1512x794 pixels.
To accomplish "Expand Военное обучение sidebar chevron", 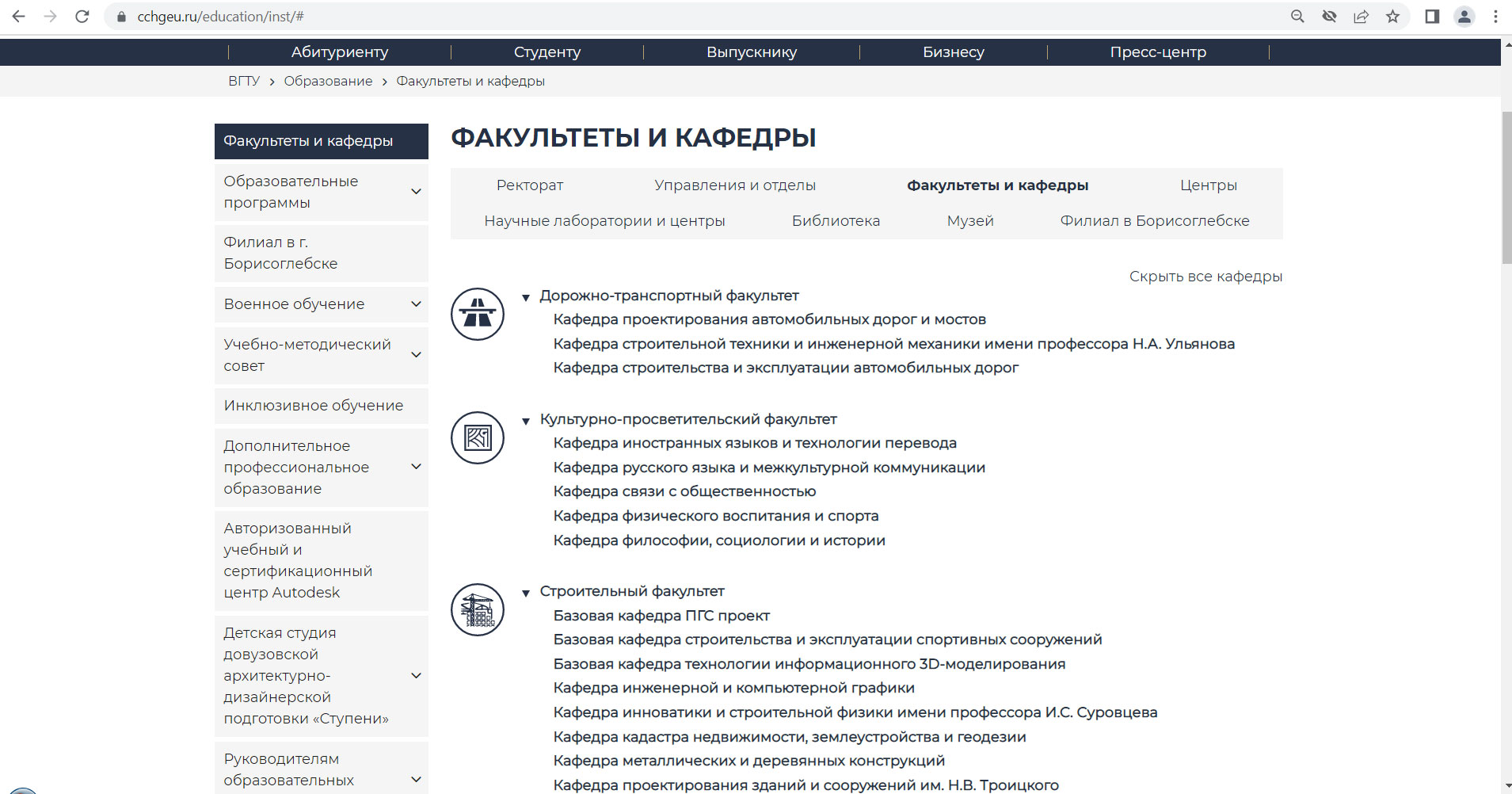I will pyautogui.click(x=416, y=304).
